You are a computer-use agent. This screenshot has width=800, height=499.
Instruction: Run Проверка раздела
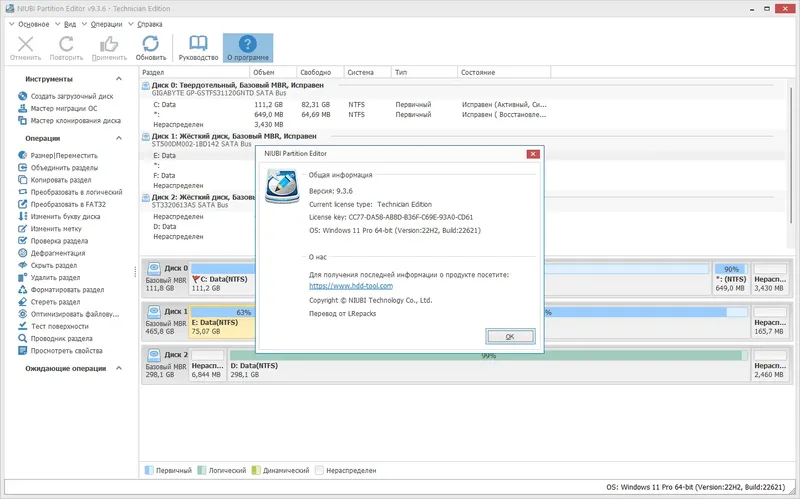59,241
